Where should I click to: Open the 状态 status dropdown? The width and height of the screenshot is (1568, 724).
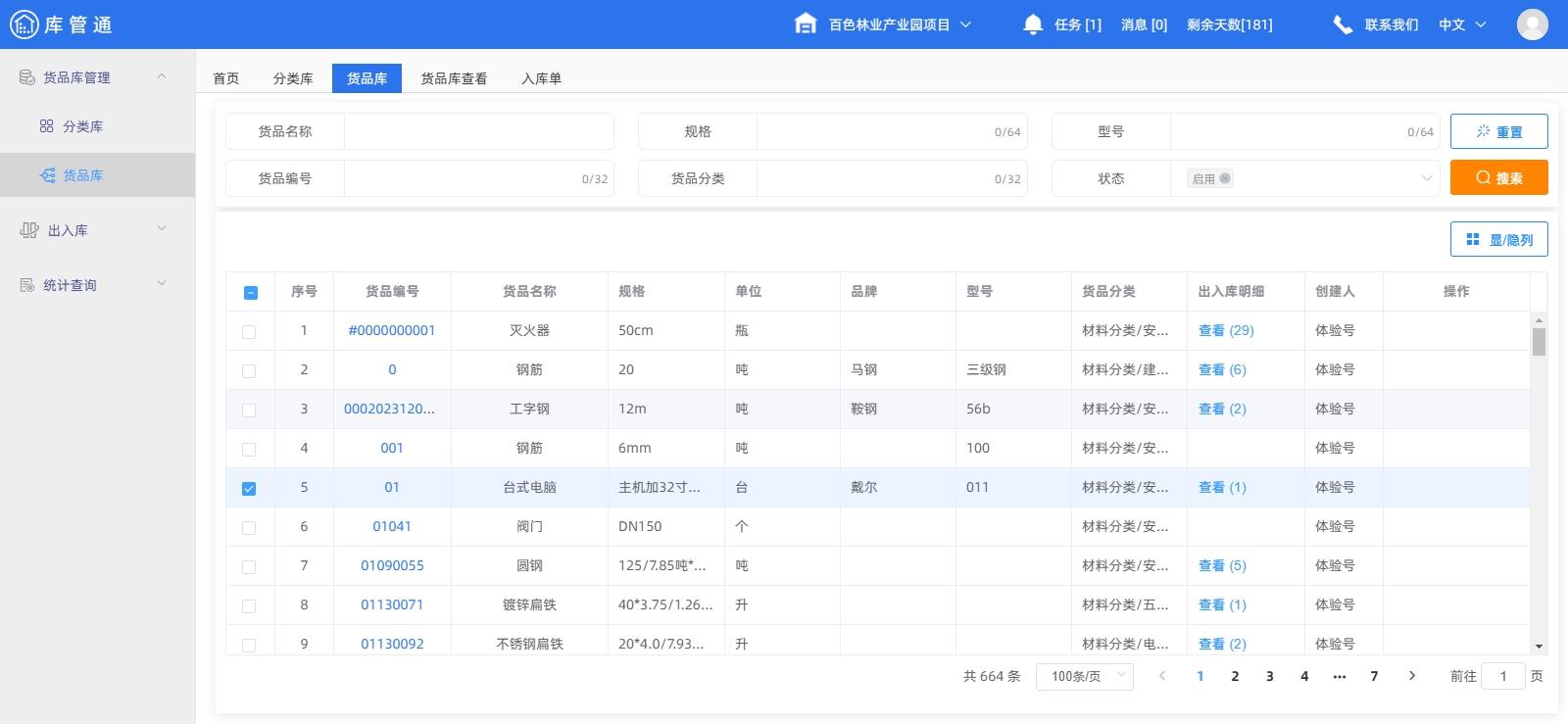point(1304,178)
